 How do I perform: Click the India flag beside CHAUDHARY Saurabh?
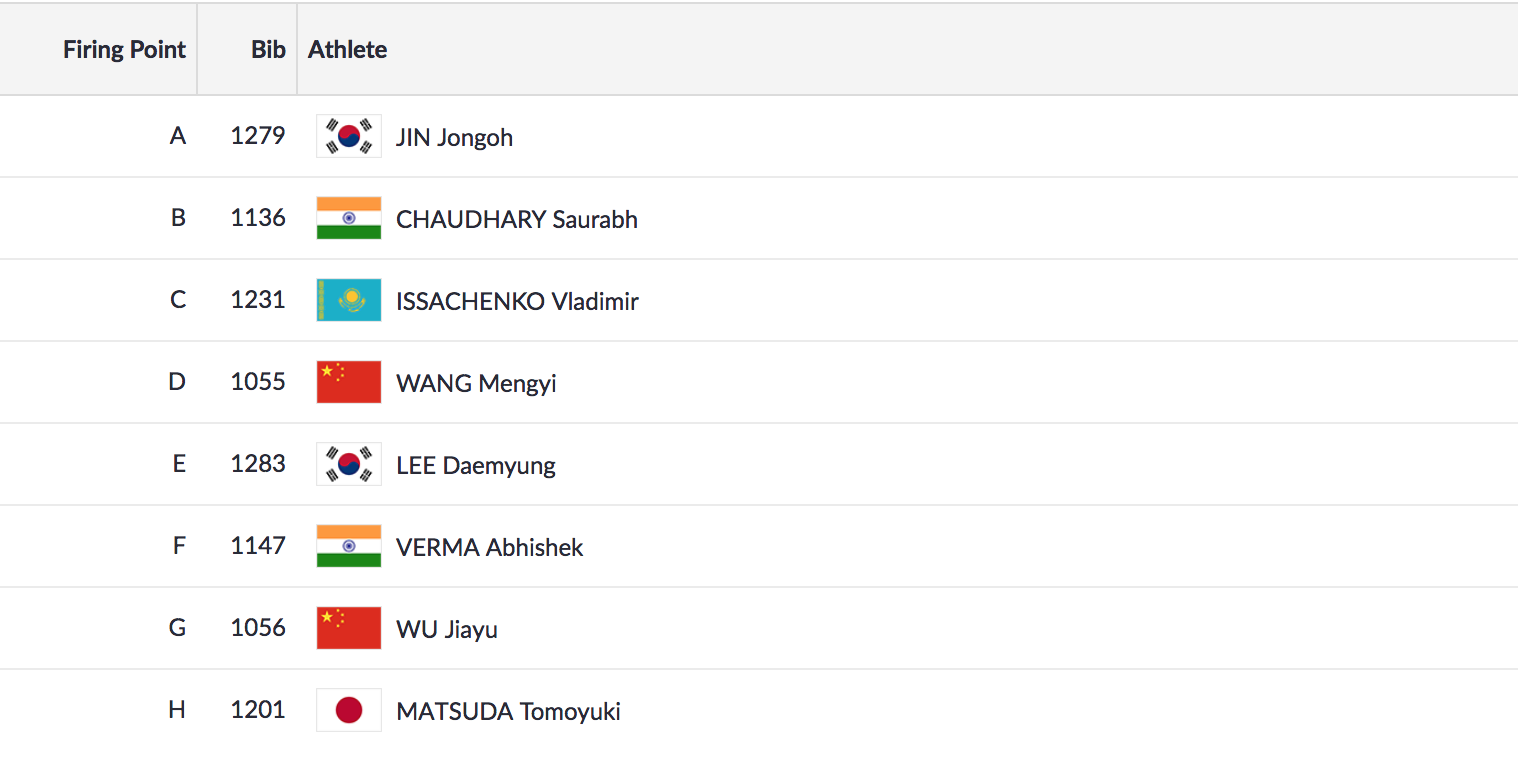pyautogui.click(x=349, y=218)
